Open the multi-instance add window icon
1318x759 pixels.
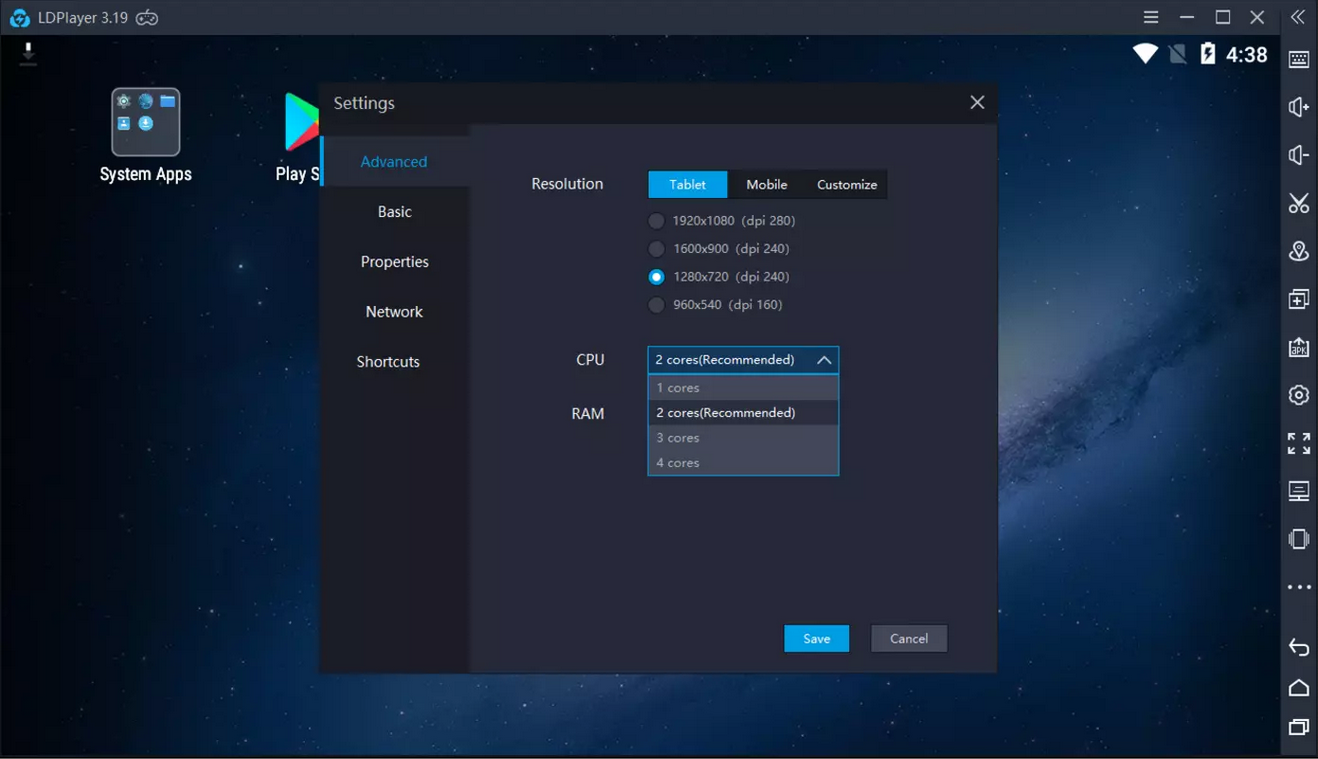1298,299
